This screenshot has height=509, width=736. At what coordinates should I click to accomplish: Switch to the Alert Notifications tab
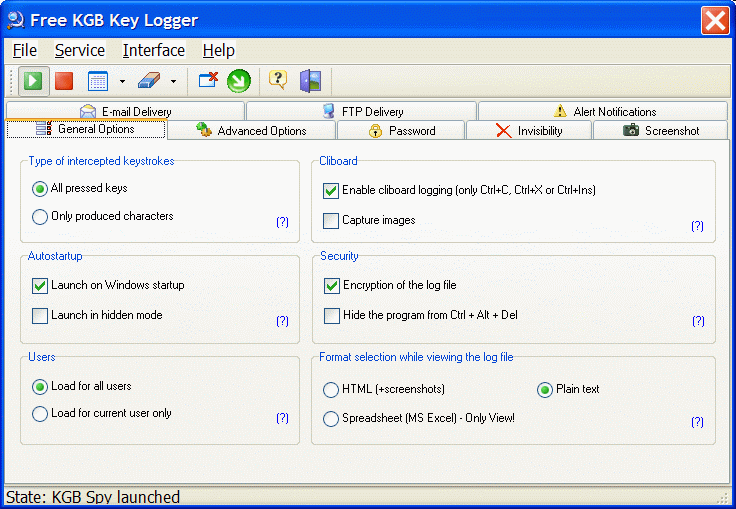pos(603,111)
